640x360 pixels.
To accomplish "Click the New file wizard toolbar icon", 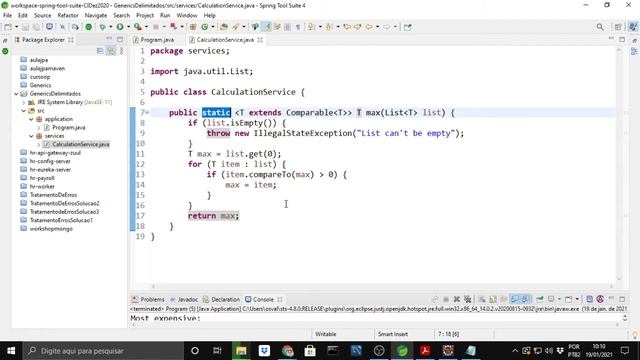I will click(8, 27).
